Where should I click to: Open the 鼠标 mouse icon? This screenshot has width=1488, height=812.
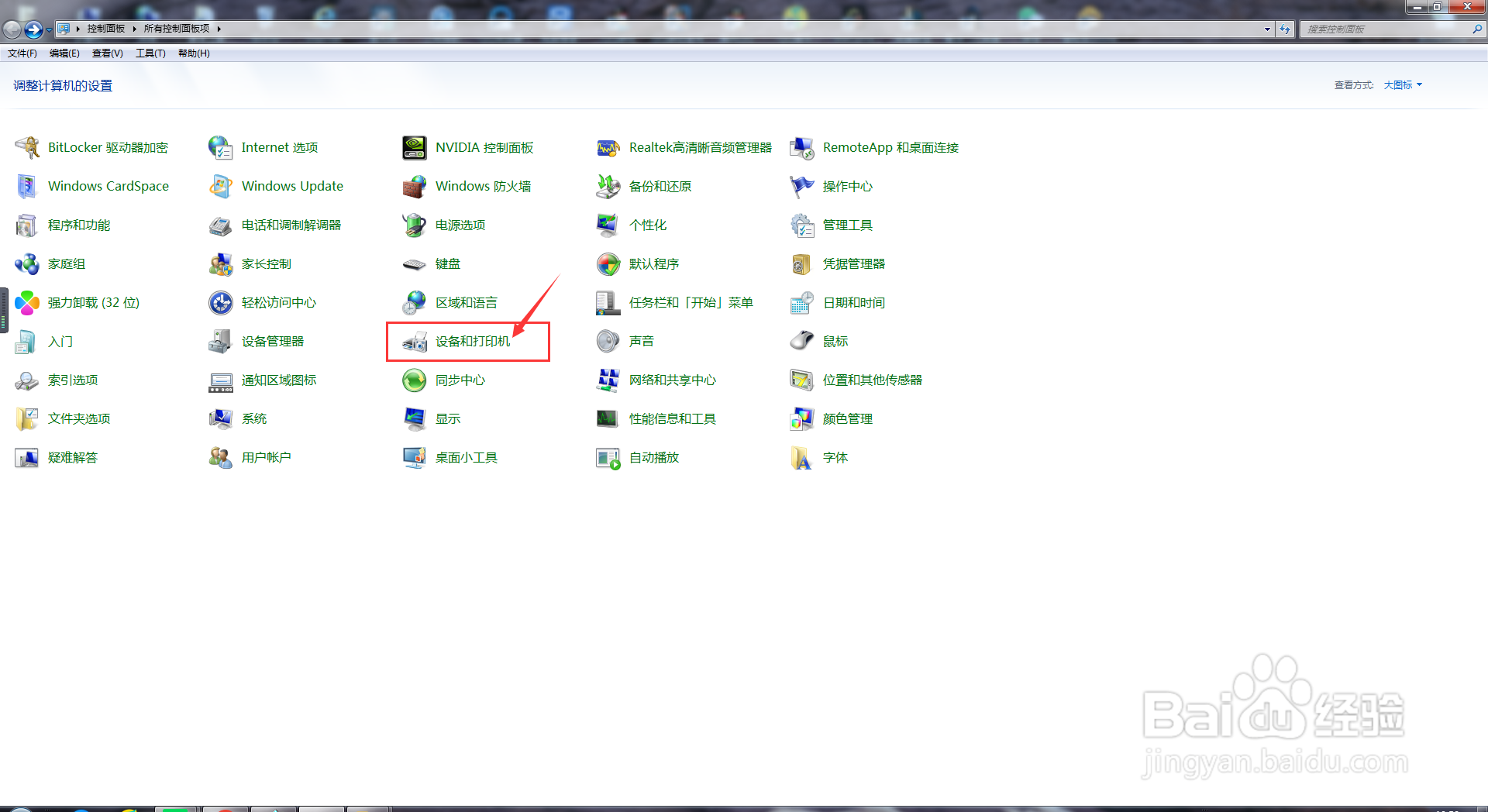(802, 341)
